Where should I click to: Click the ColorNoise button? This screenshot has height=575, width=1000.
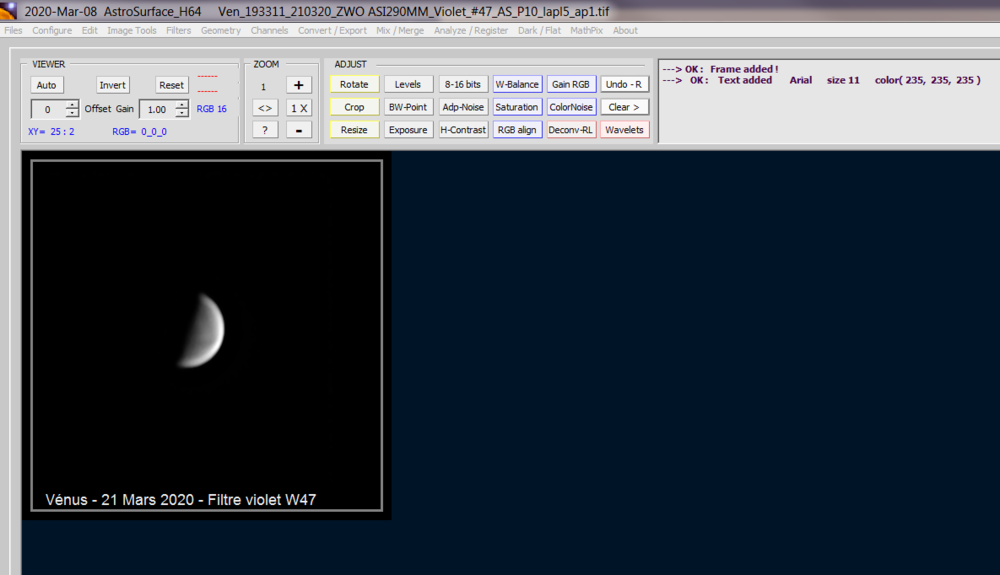coord(571,107)
